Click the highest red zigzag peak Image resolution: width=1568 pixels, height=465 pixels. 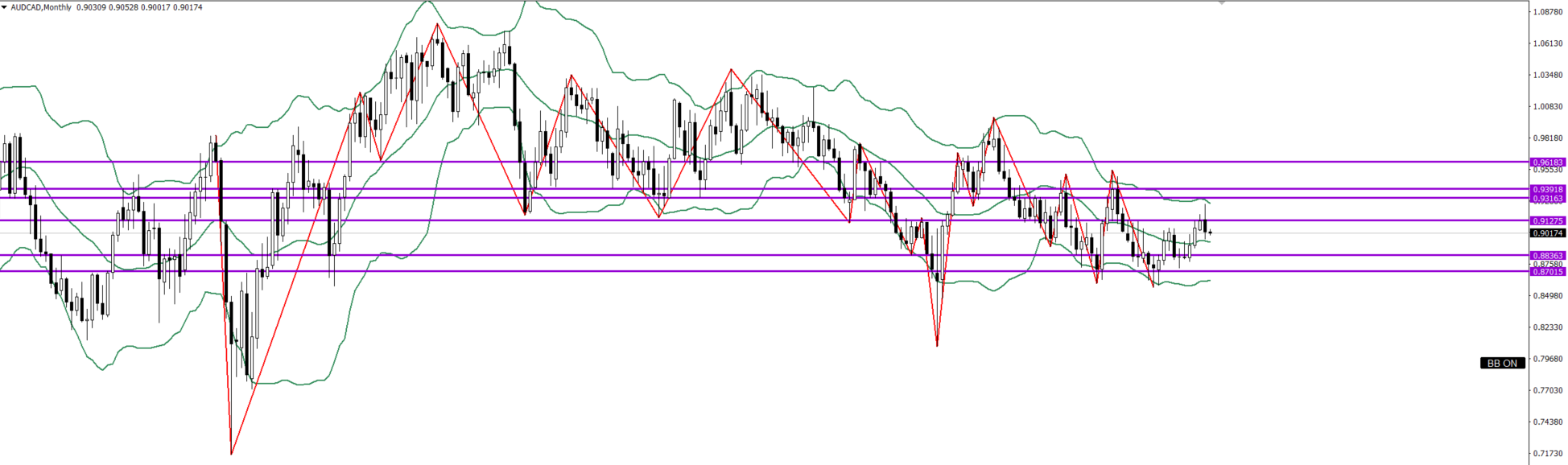click(437, 24)
